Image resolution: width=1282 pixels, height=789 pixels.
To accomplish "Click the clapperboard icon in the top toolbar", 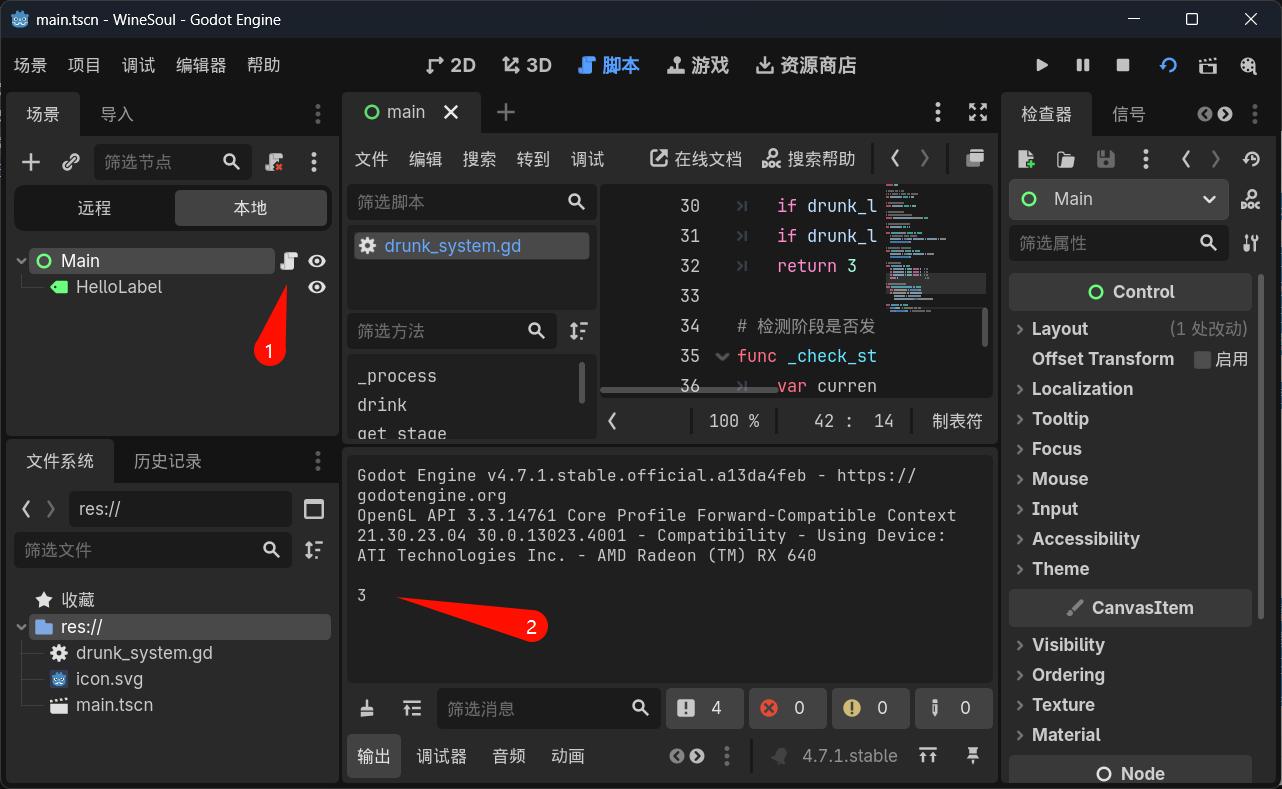I will 1208,65.
